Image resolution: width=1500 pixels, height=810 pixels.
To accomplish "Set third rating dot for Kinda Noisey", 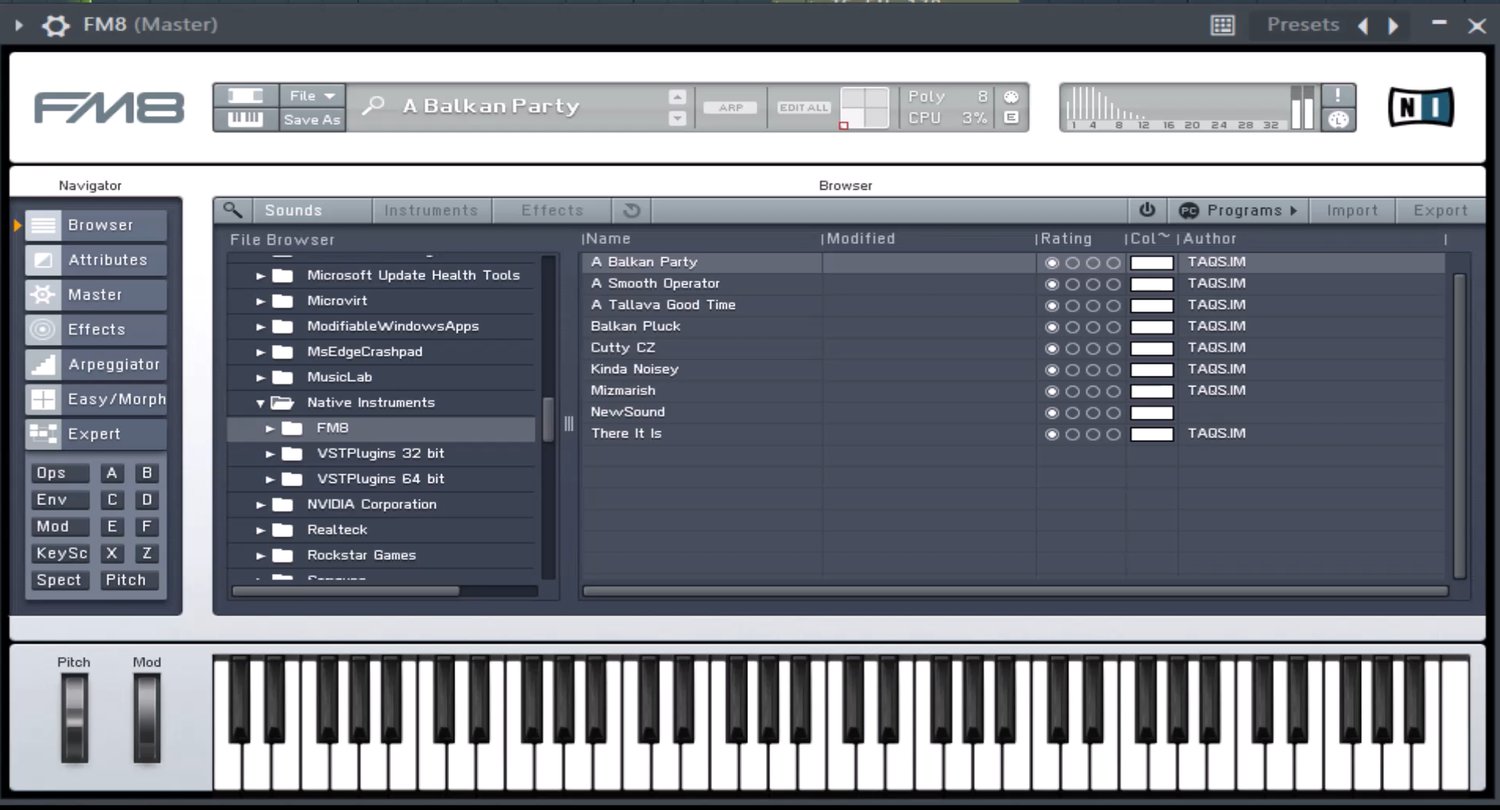I will 1093,370.
